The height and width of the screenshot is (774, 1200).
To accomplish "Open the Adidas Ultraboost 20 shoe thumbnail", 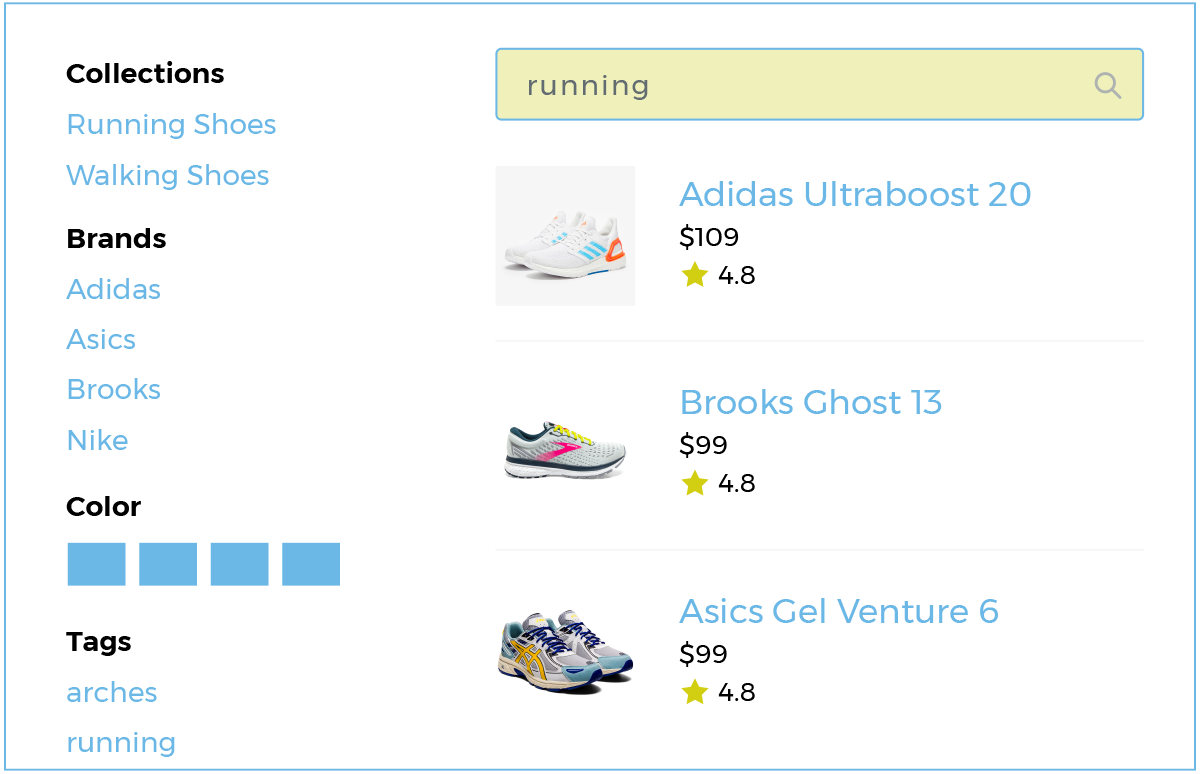I will [565, 236].
